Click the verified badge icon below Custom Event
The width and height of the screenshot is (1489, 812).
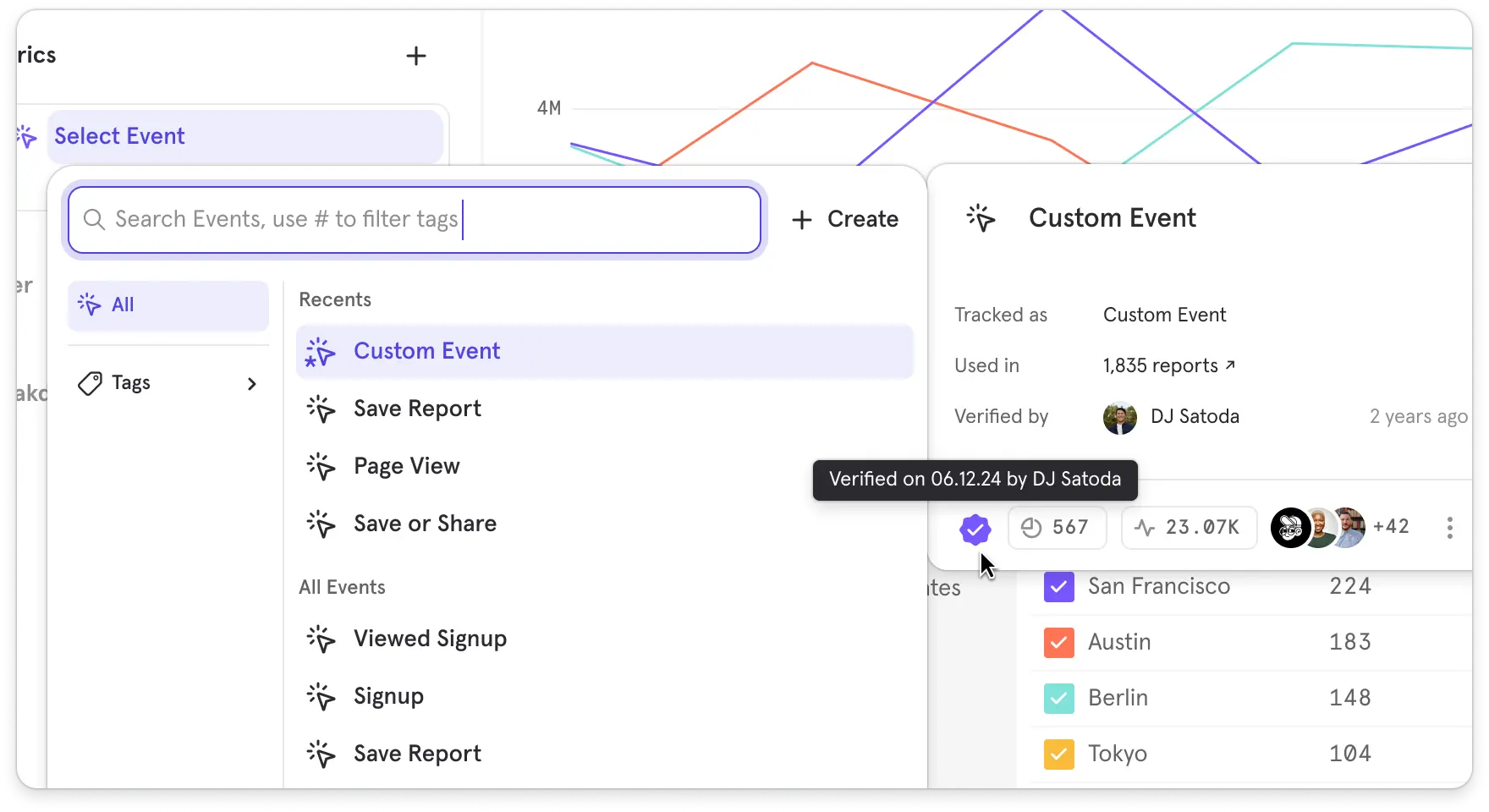(x=975, y=528)
